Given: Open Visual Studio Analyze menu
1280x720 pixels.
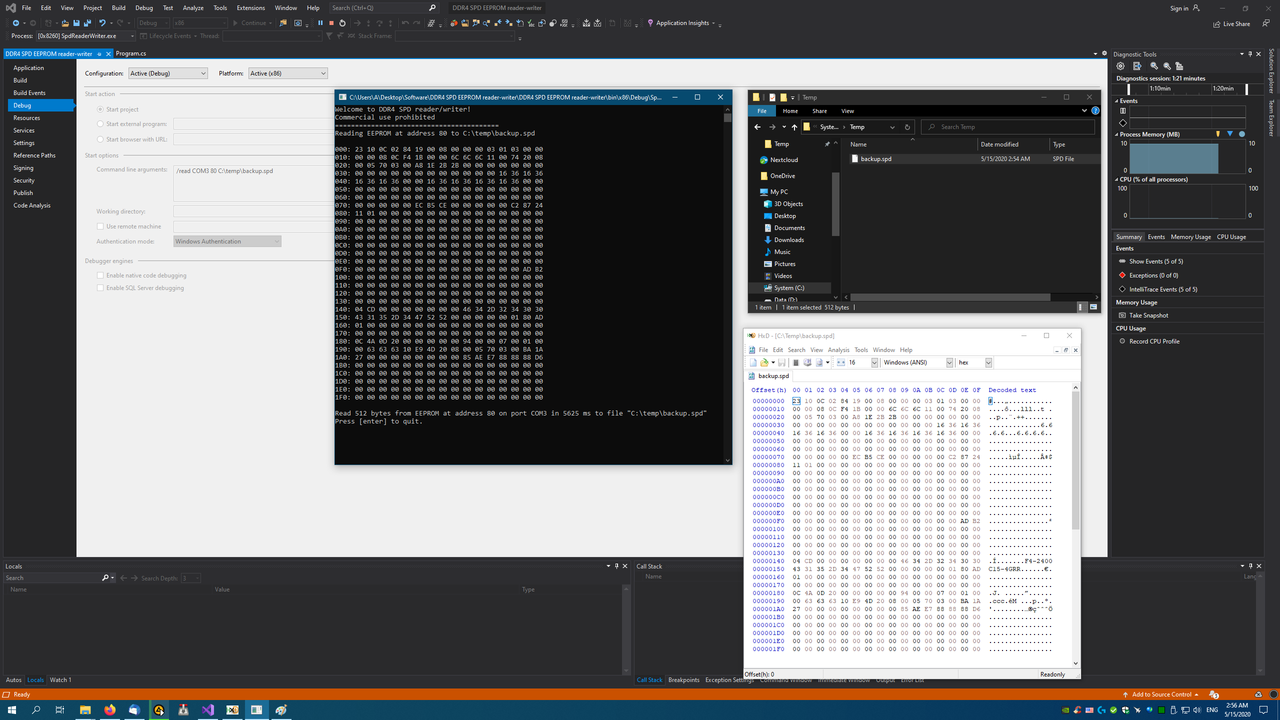Looking at the screenshot, I should (x=193, y=8).
